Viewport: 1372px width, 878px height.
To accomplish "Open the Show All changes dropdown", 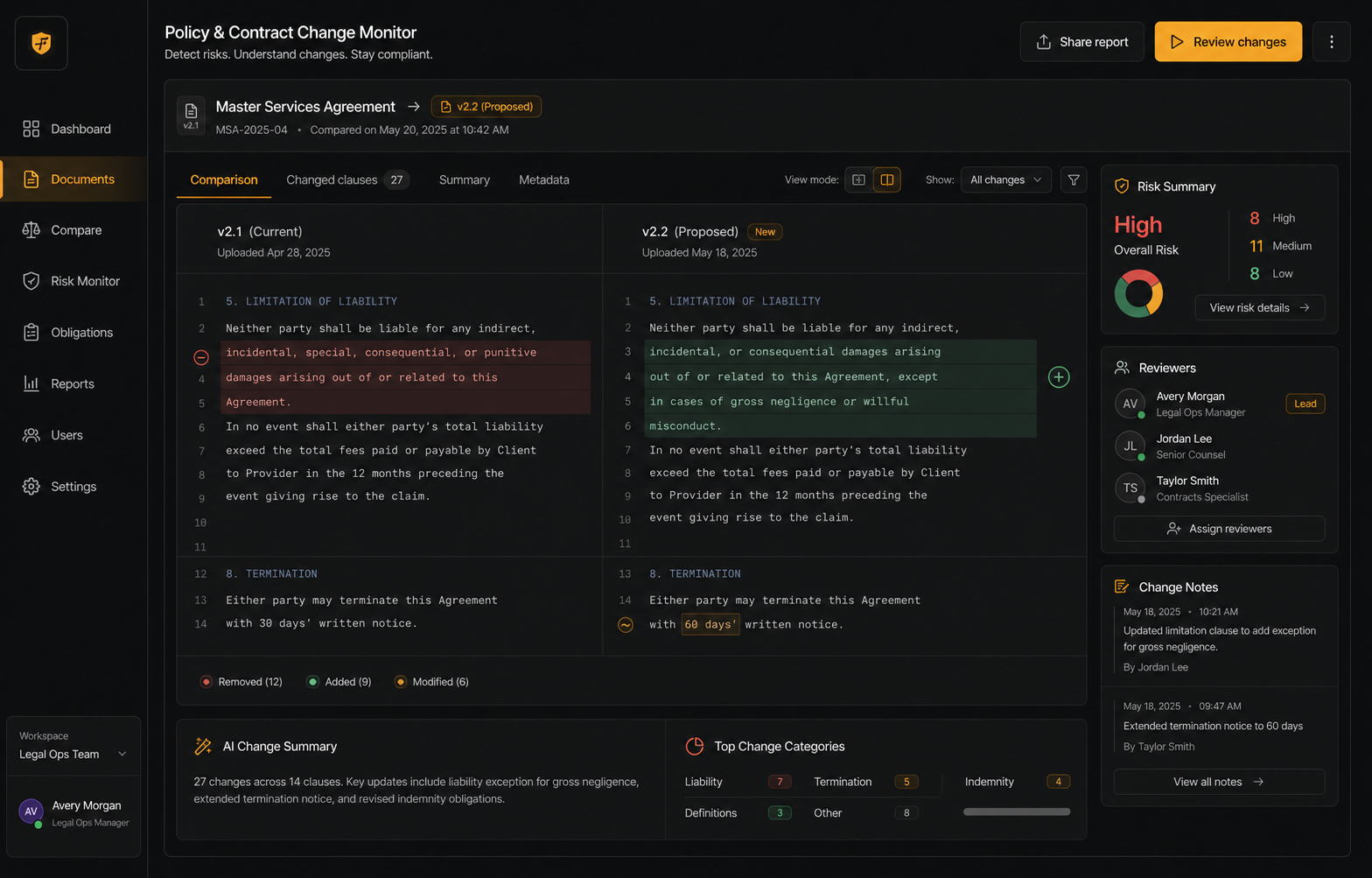I will coord(1005,179).
